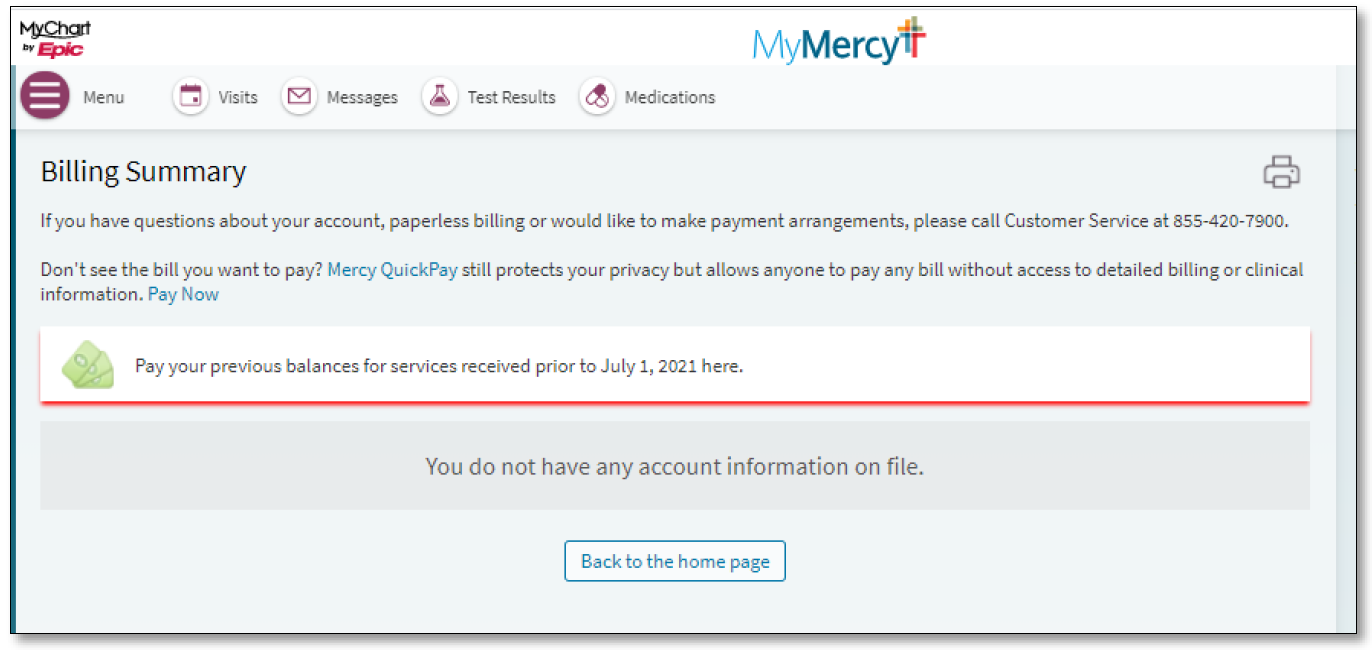Viewport: 1372px width, 650px height.
Task: Click the green money icon in banner
Action: point(88,366)
